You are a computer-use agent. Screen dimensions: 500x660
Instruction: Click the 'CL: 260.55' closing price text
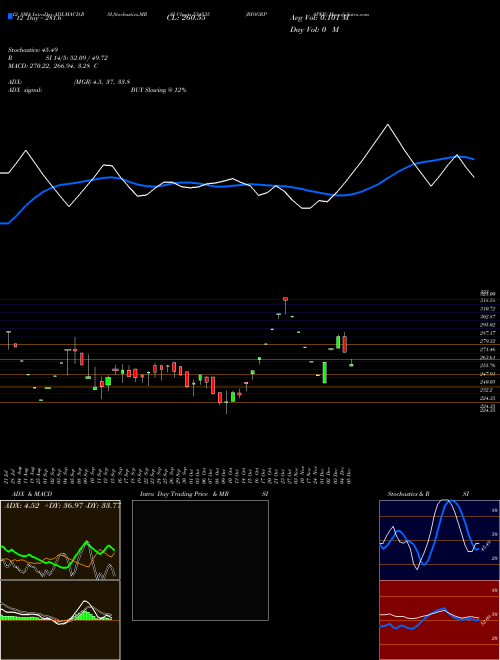pyautogui.click(x=186, y=18)
